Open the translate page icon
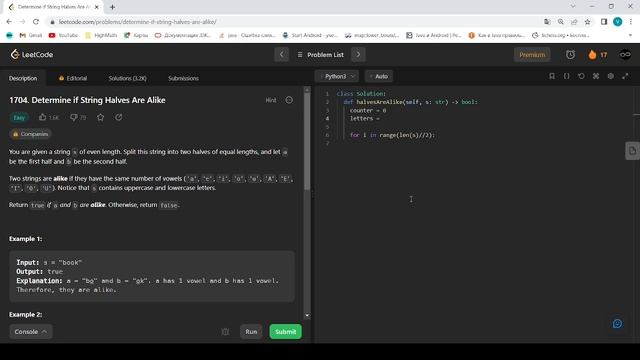Viewport: 640px width, 360px height. pos(547,22)
